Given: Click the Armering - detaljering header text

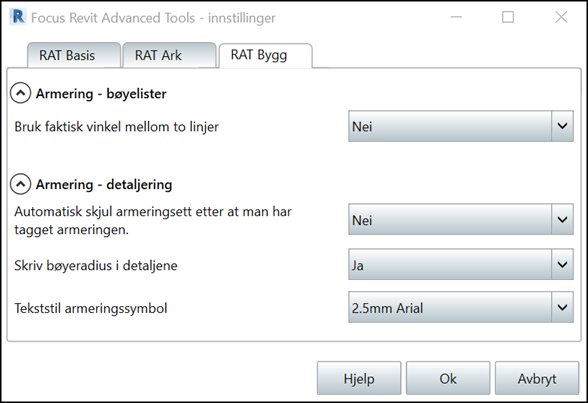Looking at the screenshot, I should click(x=104, y=184).
